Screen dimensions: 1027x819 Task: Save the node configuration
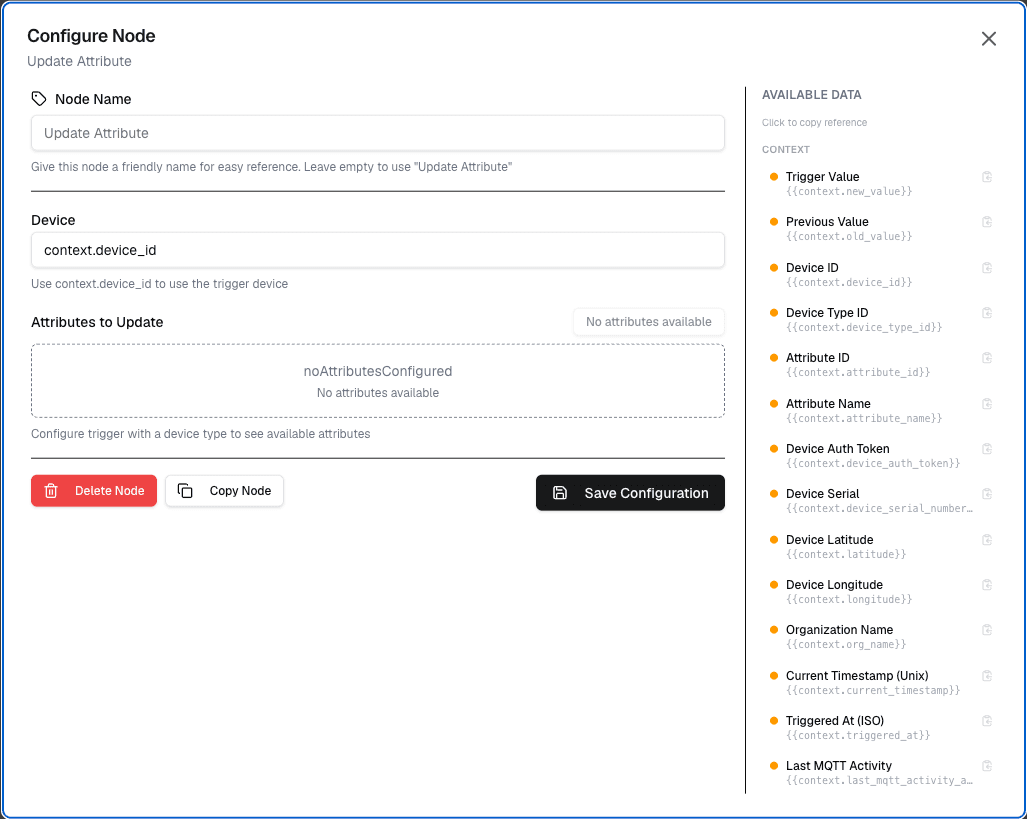630,493
